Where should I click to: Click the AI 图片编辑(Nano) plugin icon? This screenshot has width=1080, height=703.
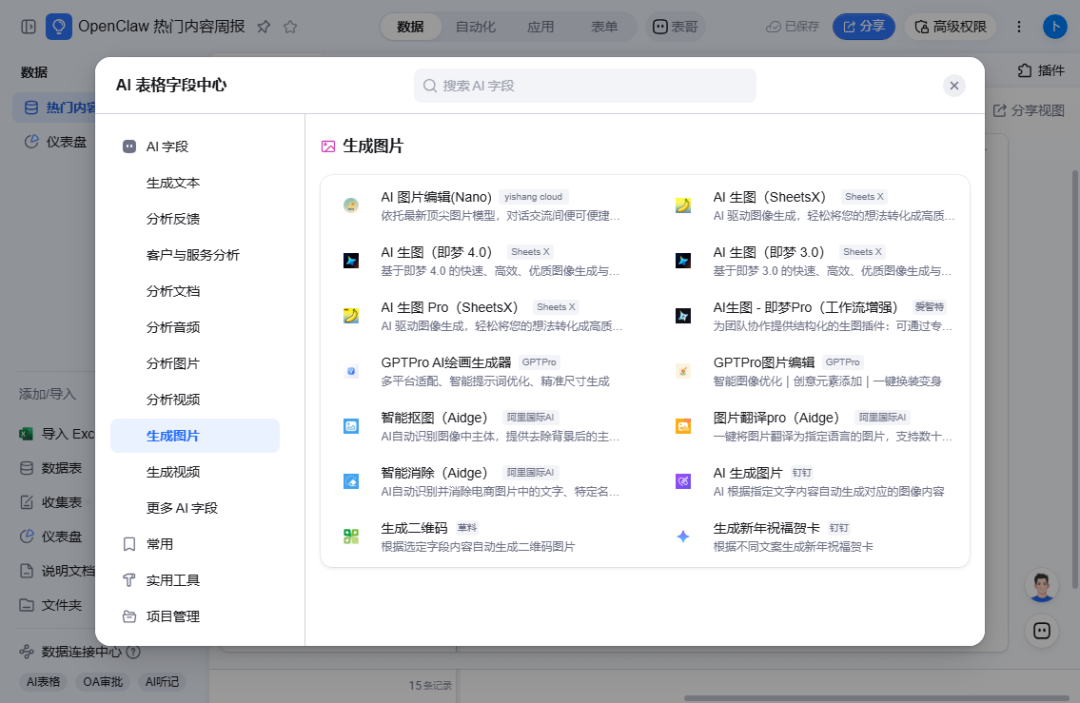point(351,205)
